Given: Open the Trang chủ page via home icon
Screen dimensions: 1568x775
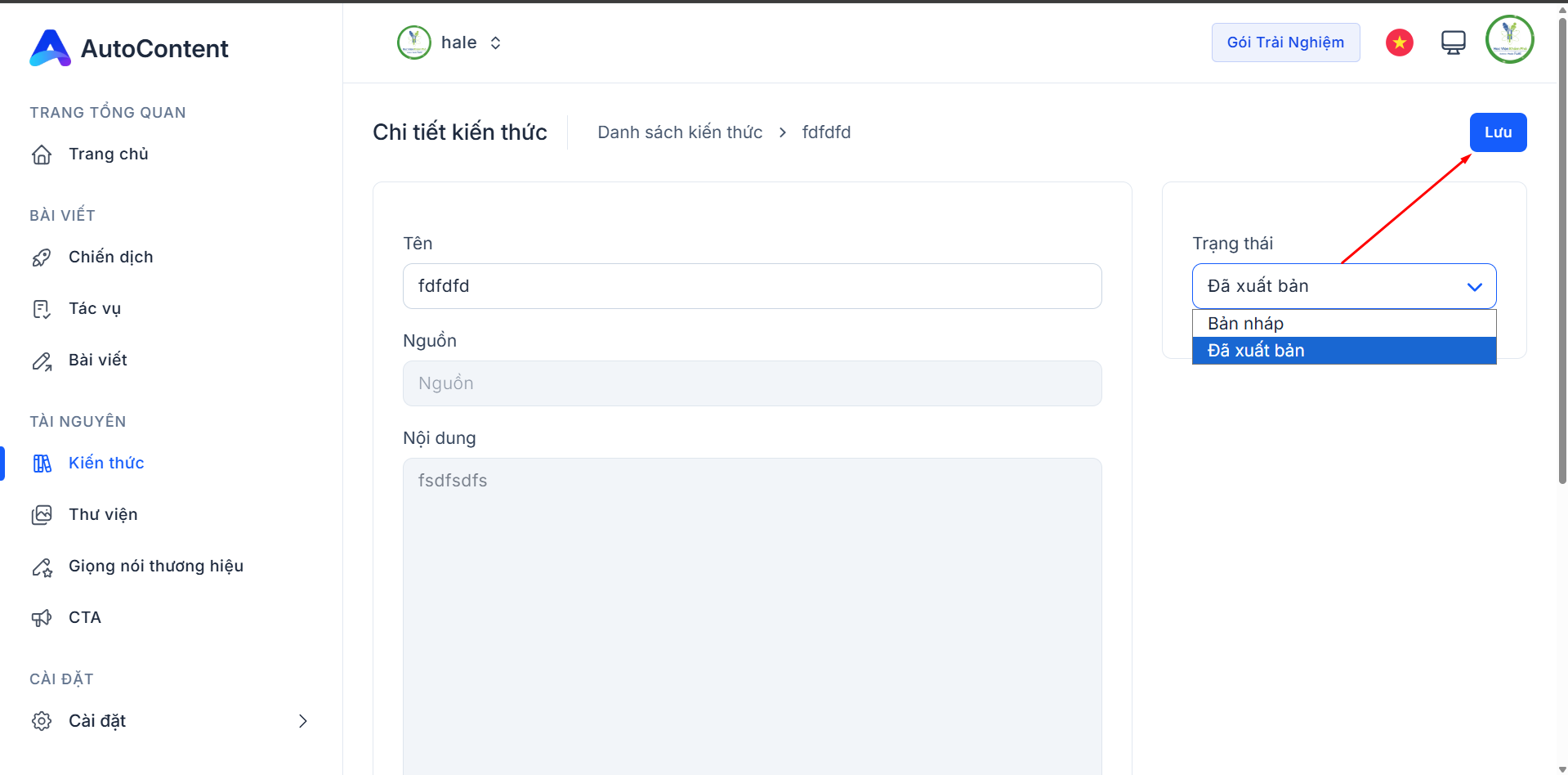Looking at the screenshot, I should [x=42, y=154].
